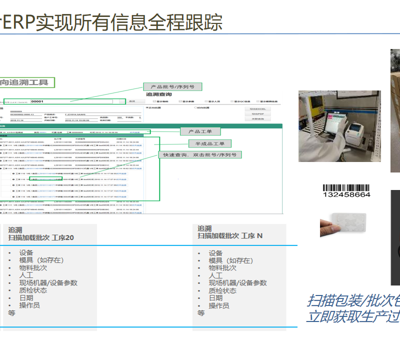
Task: Tick the first checkbox under 追溯查询 heading
Action: [154, 101]
